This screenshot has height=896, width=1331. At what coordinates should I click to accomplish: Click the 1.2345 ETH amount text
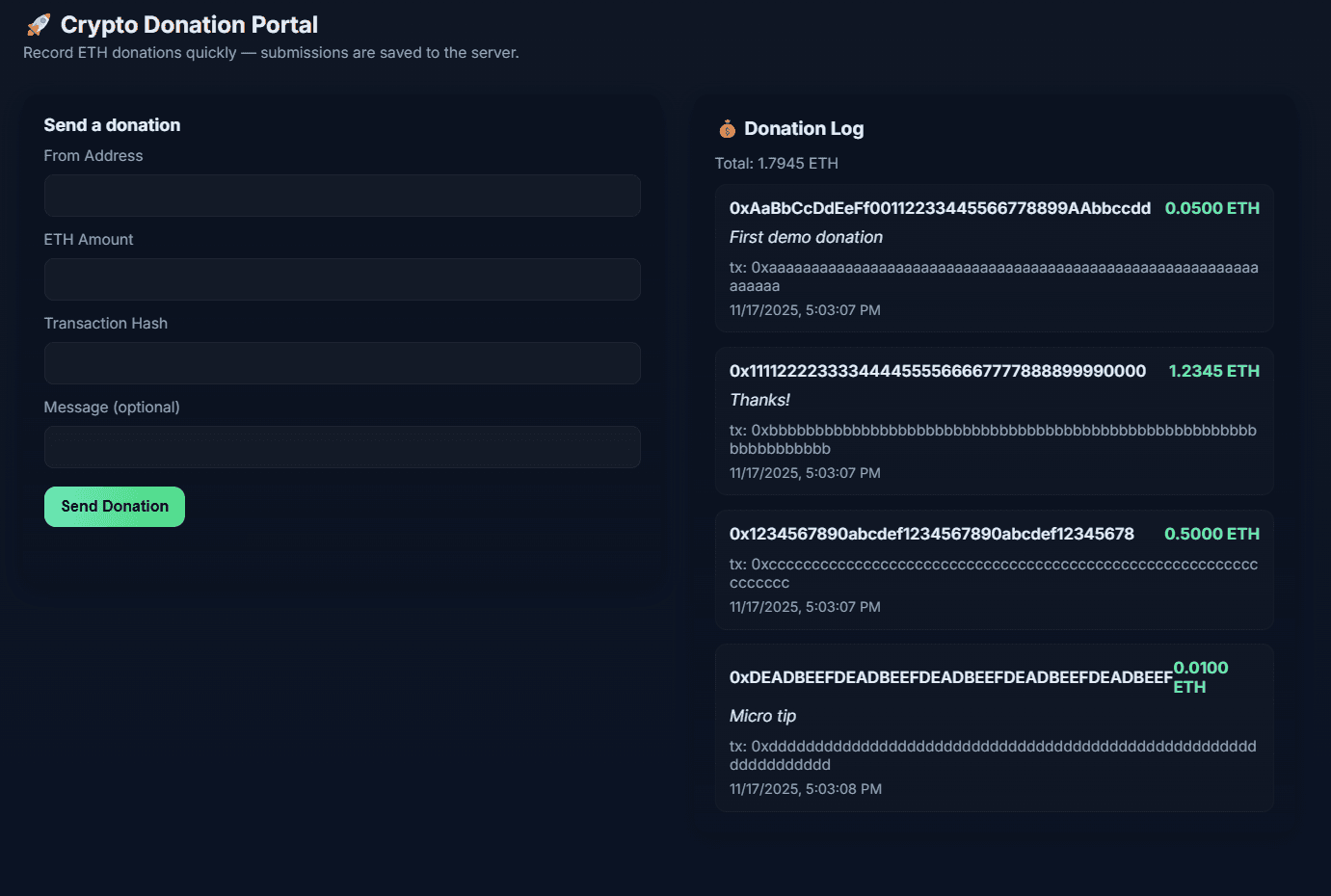point(1214,370)
